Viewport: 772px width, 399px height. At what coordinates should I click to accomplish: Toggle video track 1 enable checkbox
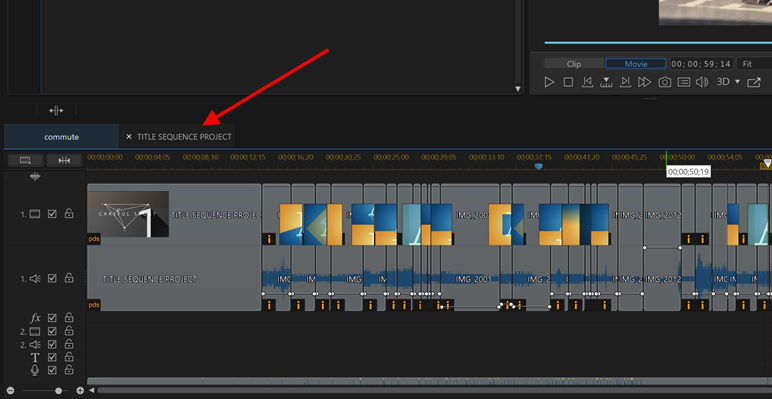[52, 214]
